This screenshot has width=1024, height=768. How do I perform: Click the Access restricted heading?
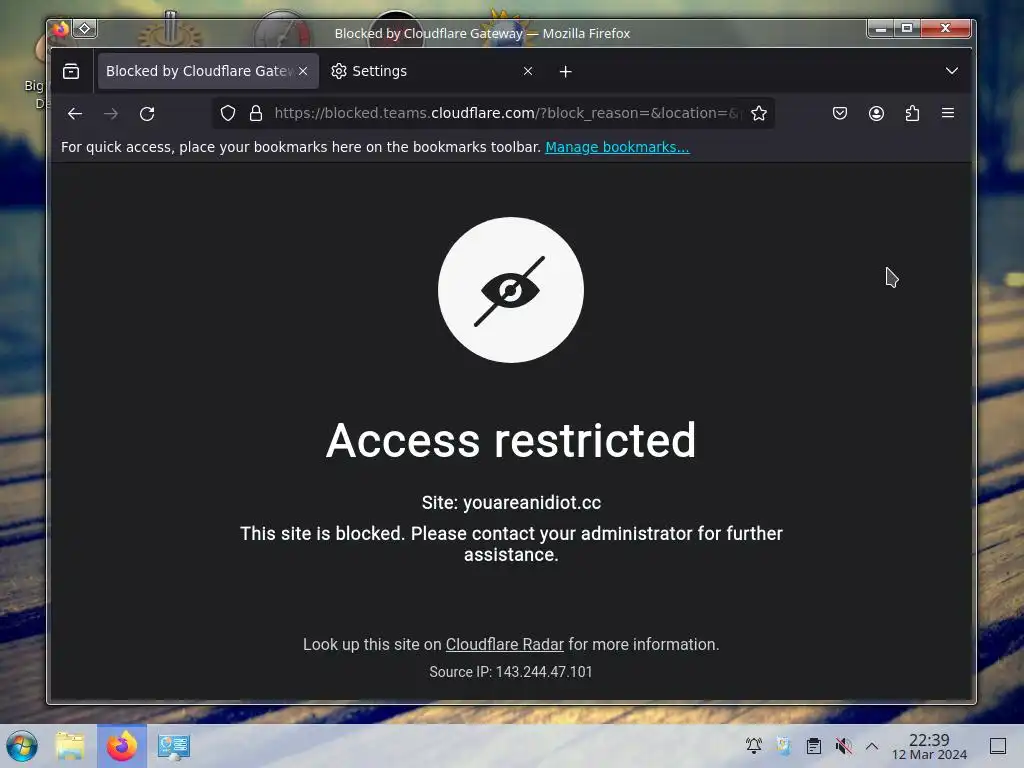tap(511, 441)
